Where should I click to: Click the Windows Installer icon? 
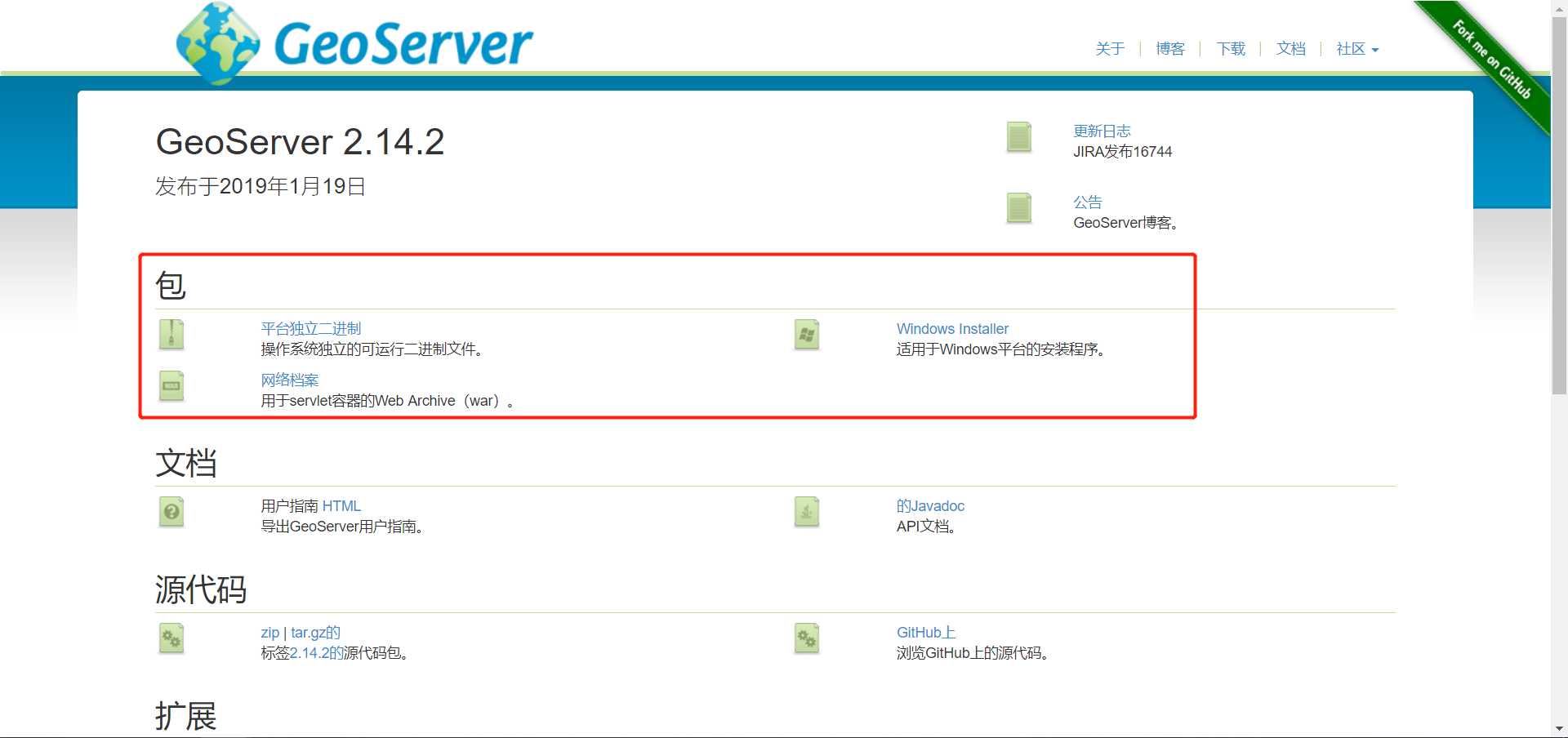807,335
